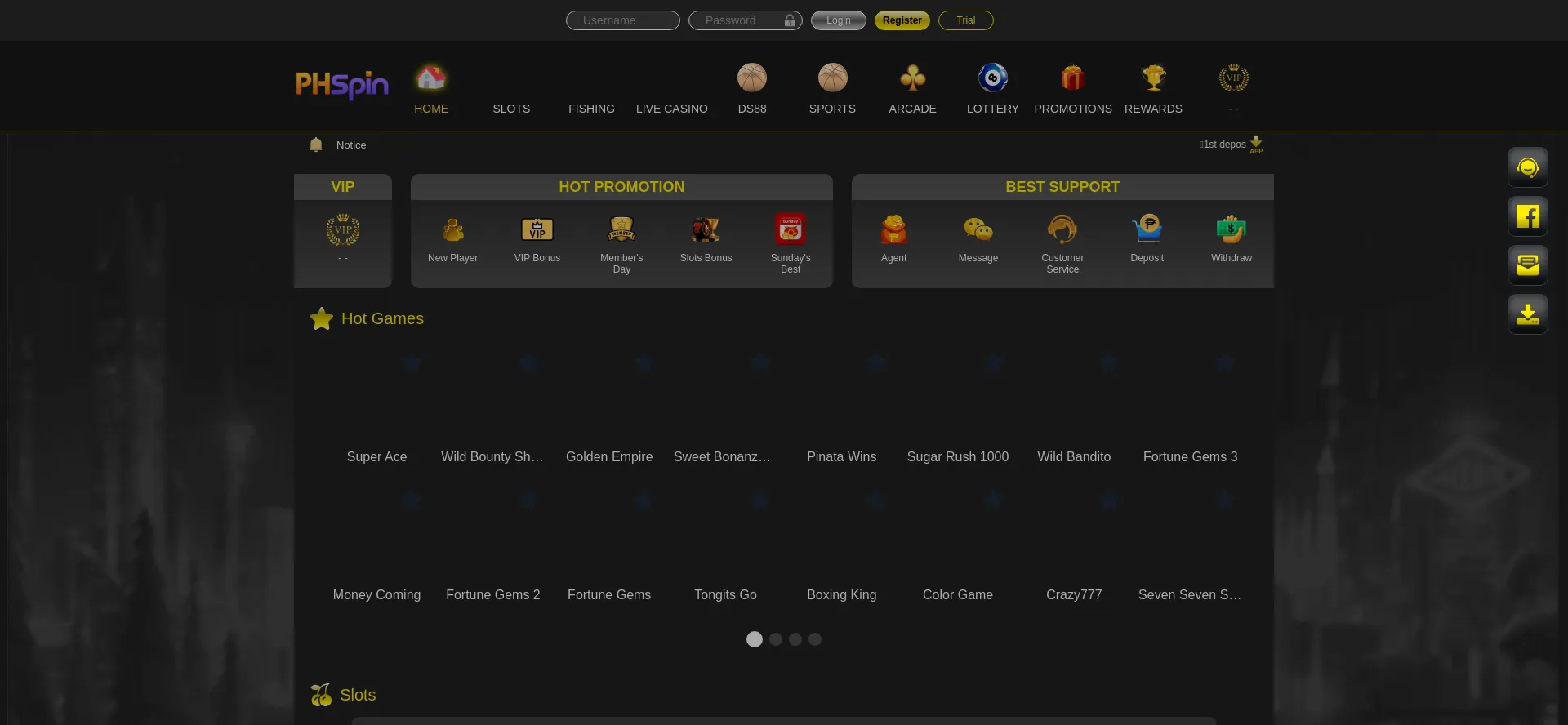Go to second Hot Games carousel page dot

point(776,639)
